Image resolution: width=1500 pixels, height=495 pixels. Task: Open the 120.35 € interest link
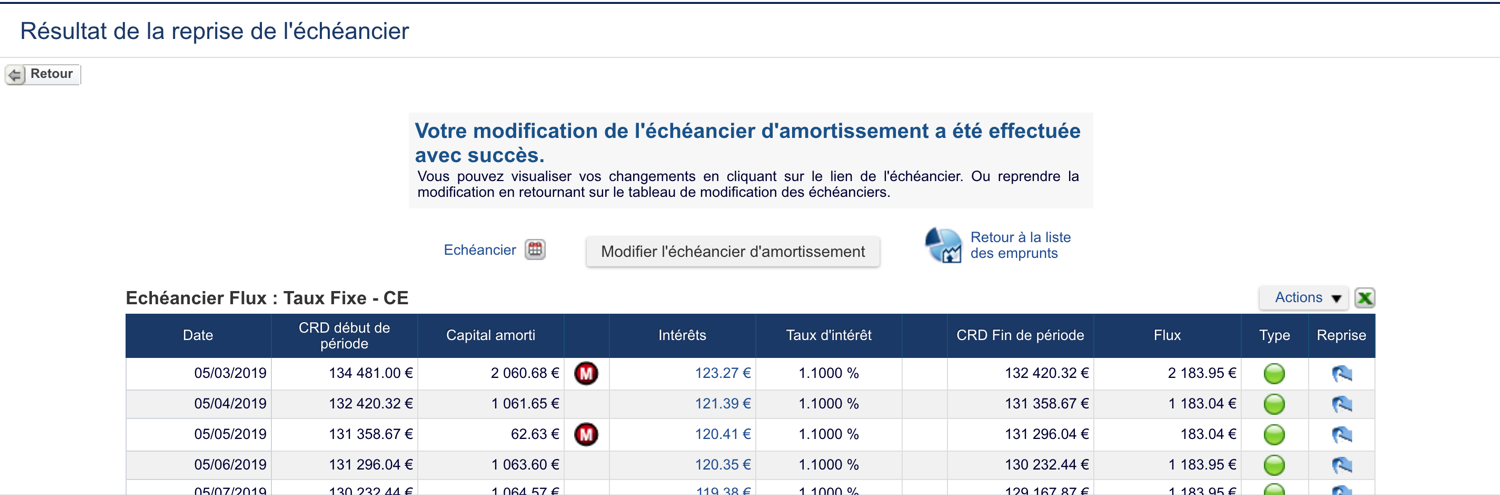tap(723, 465)
